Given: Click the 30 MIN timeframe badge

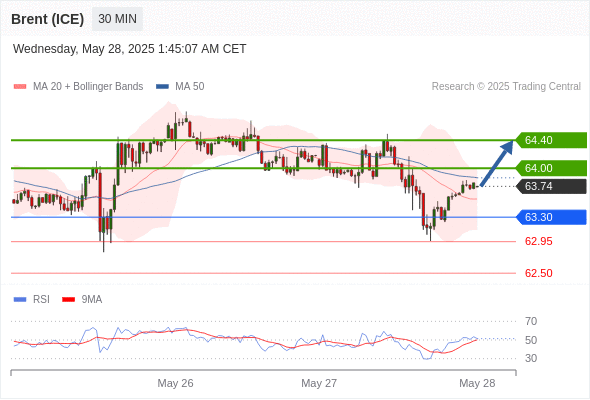Looking at the screenshot, I should coord(117,19).
